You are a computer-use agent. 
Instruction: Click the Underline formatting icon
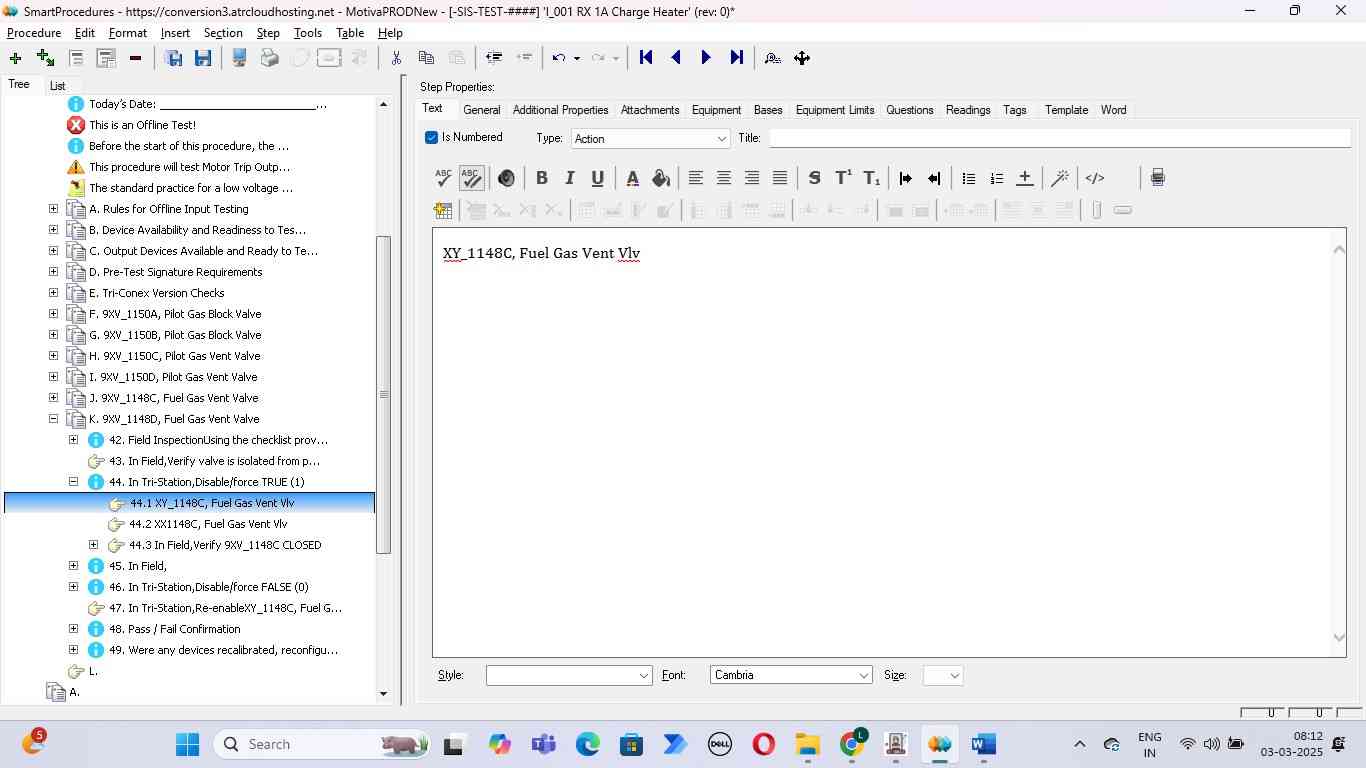pos(597,178)
